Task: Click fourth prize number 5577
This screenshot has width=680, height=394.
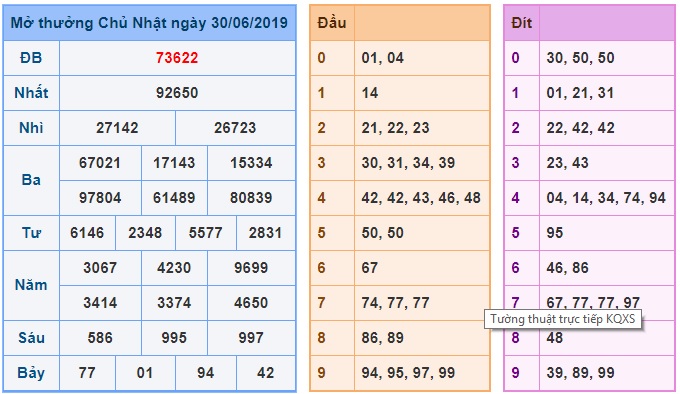Action: (x=206, y=233)
